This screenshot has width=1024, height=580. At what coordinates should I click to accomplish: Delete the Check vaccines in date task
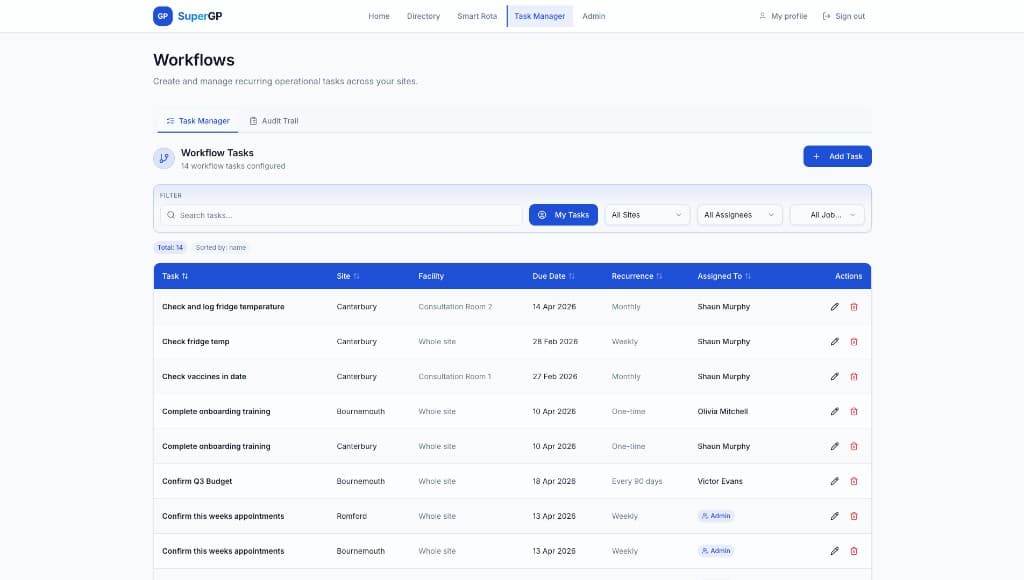click(854, 377)
